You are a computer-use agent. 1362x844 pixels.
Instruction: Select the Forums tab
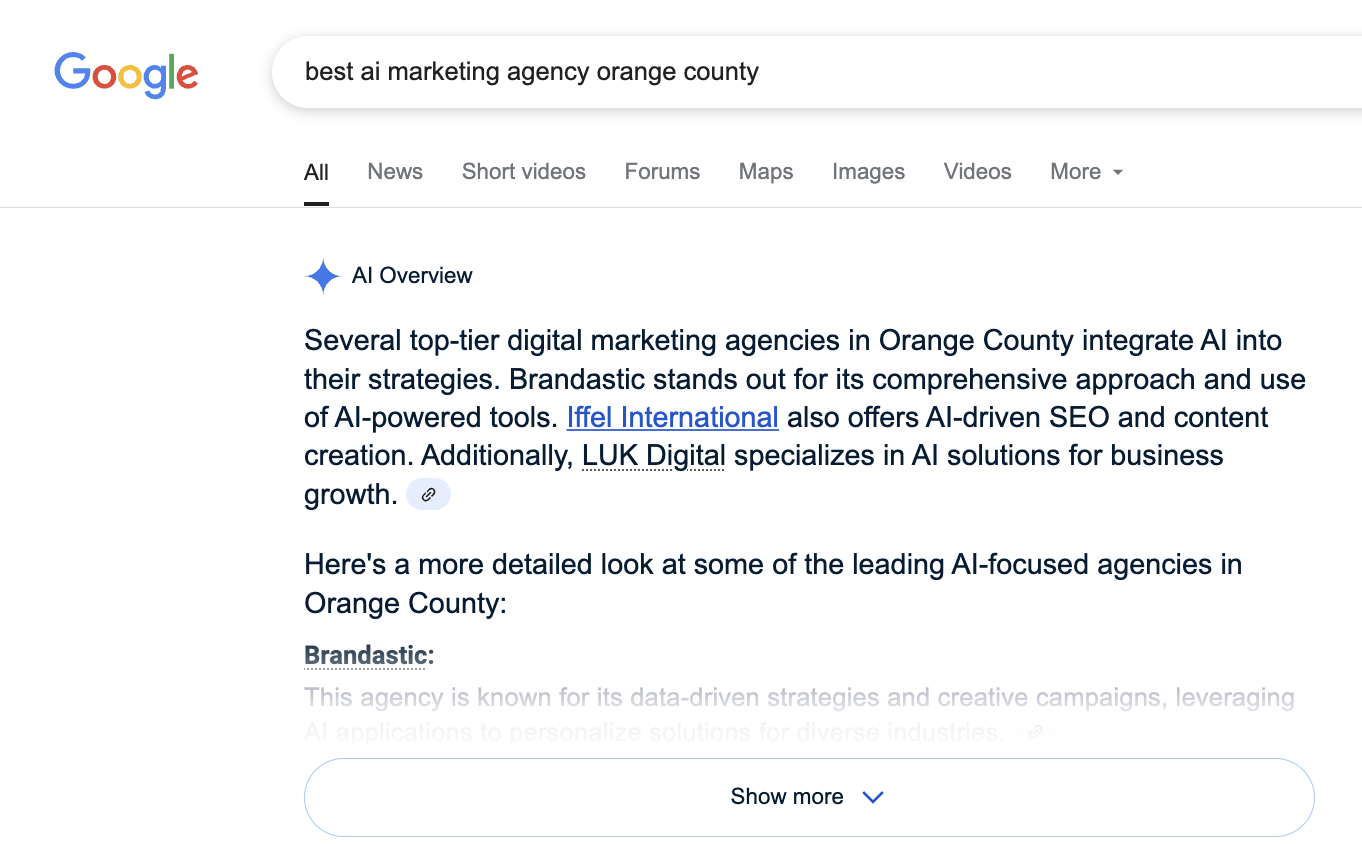tap(662, 172)
